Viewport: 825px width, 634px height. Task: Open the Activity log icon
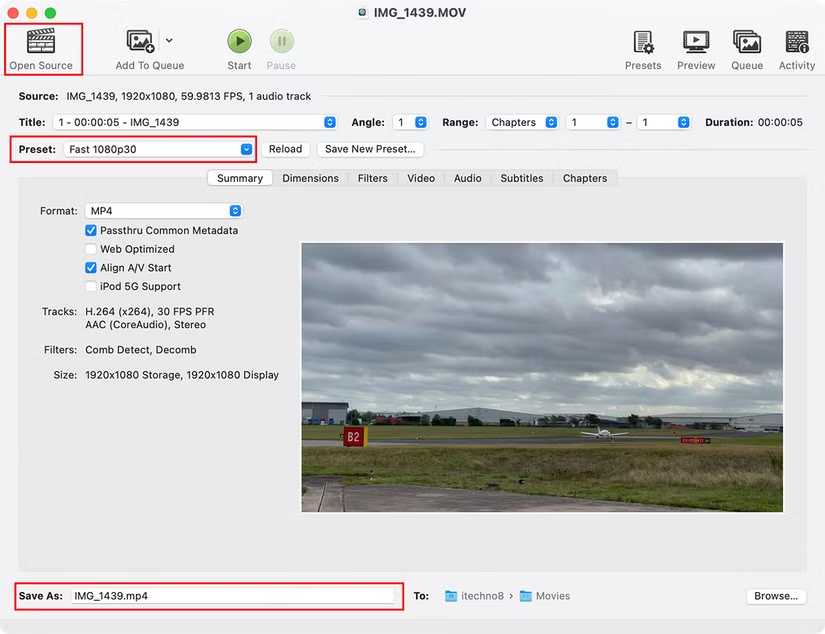point(797,42)
